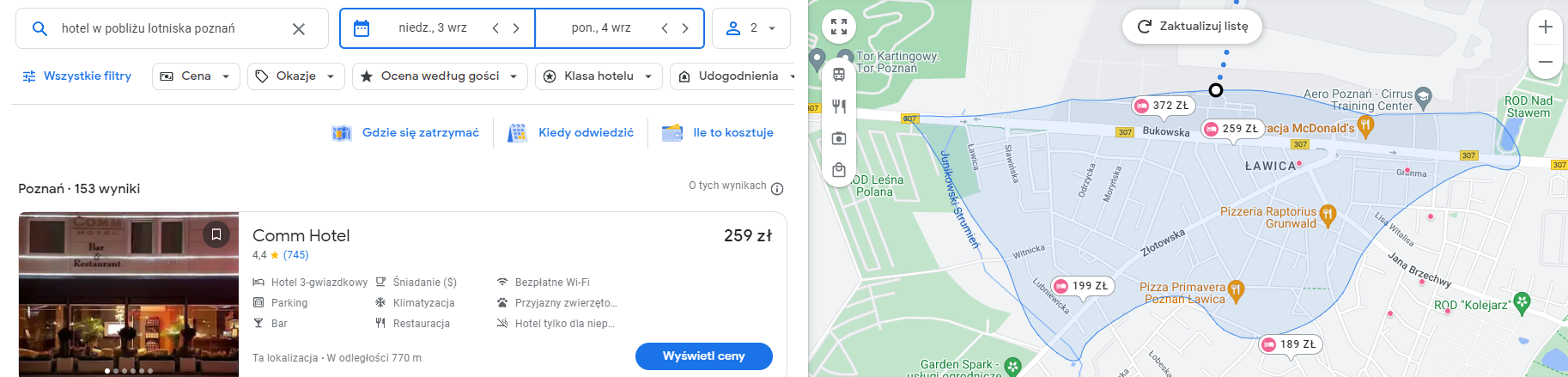Expand Ocena według gości filter
Screen dimensions: 1568x377
(x=440, y=76)
